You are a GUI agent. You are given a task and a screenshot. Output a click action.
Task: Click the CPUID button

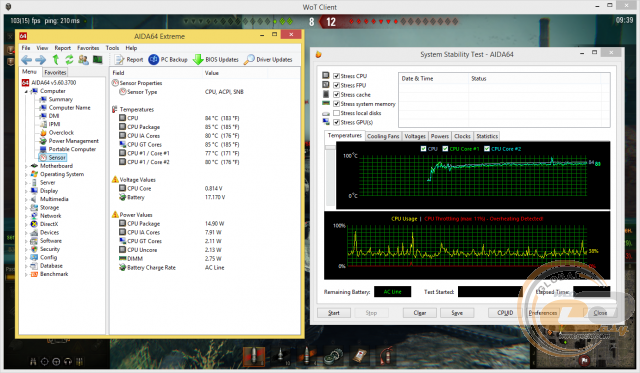pyautogui.click(x=505, y=313)
